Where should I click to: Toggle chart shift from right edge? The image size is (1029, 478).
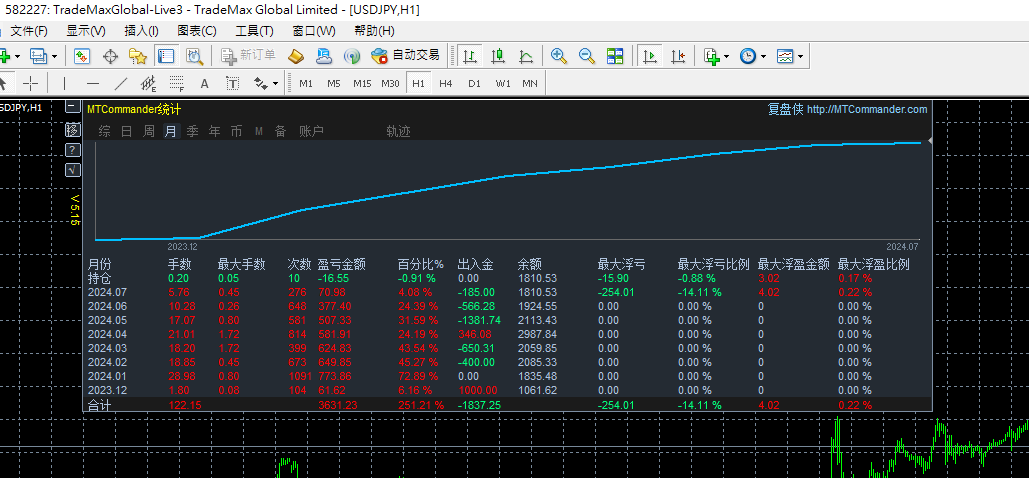tap(678, 56)
